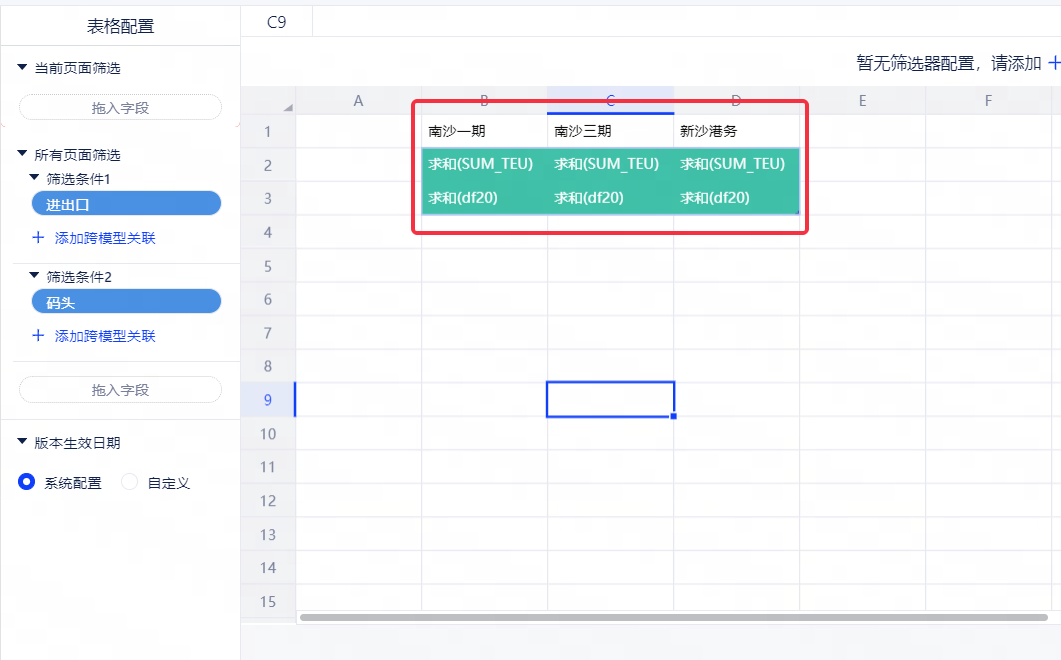This screenshot has width=1061, height=660.
Task: Select the 系统配置 radio button
Action: 28,482
